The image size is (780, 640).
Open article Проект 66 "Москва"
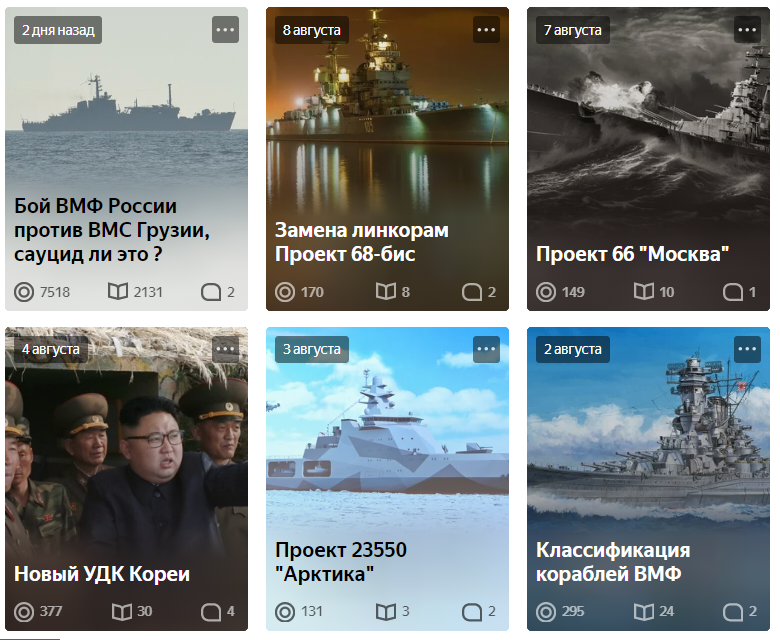632,254
